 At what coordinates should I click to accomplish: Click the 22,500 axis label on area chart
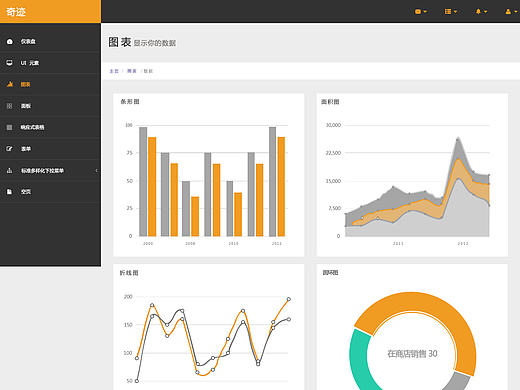tap(333, 153)
